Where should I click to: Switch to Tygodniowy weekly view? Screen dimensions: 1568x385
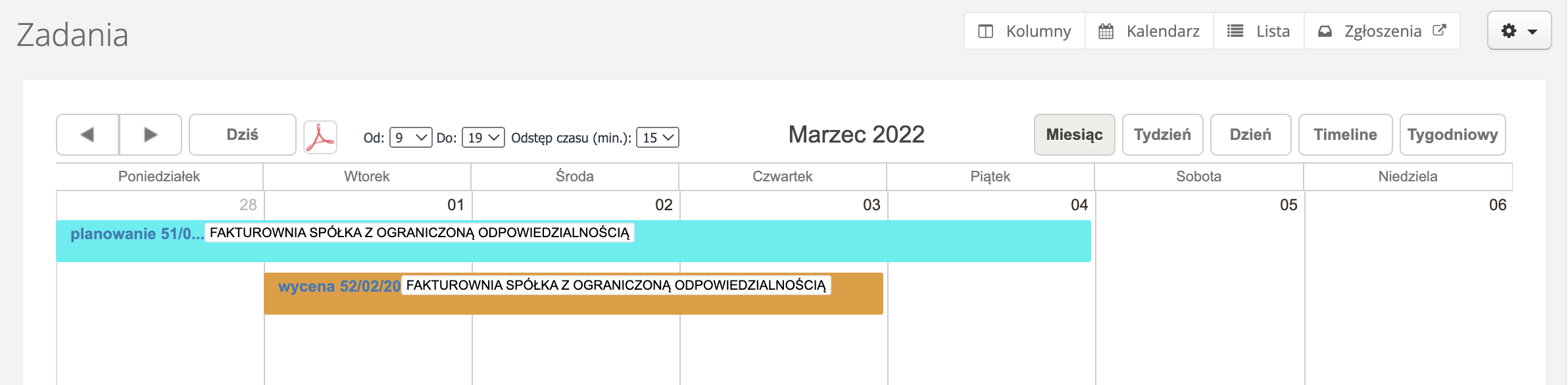pyautogui.click(x=1452, y=135)
